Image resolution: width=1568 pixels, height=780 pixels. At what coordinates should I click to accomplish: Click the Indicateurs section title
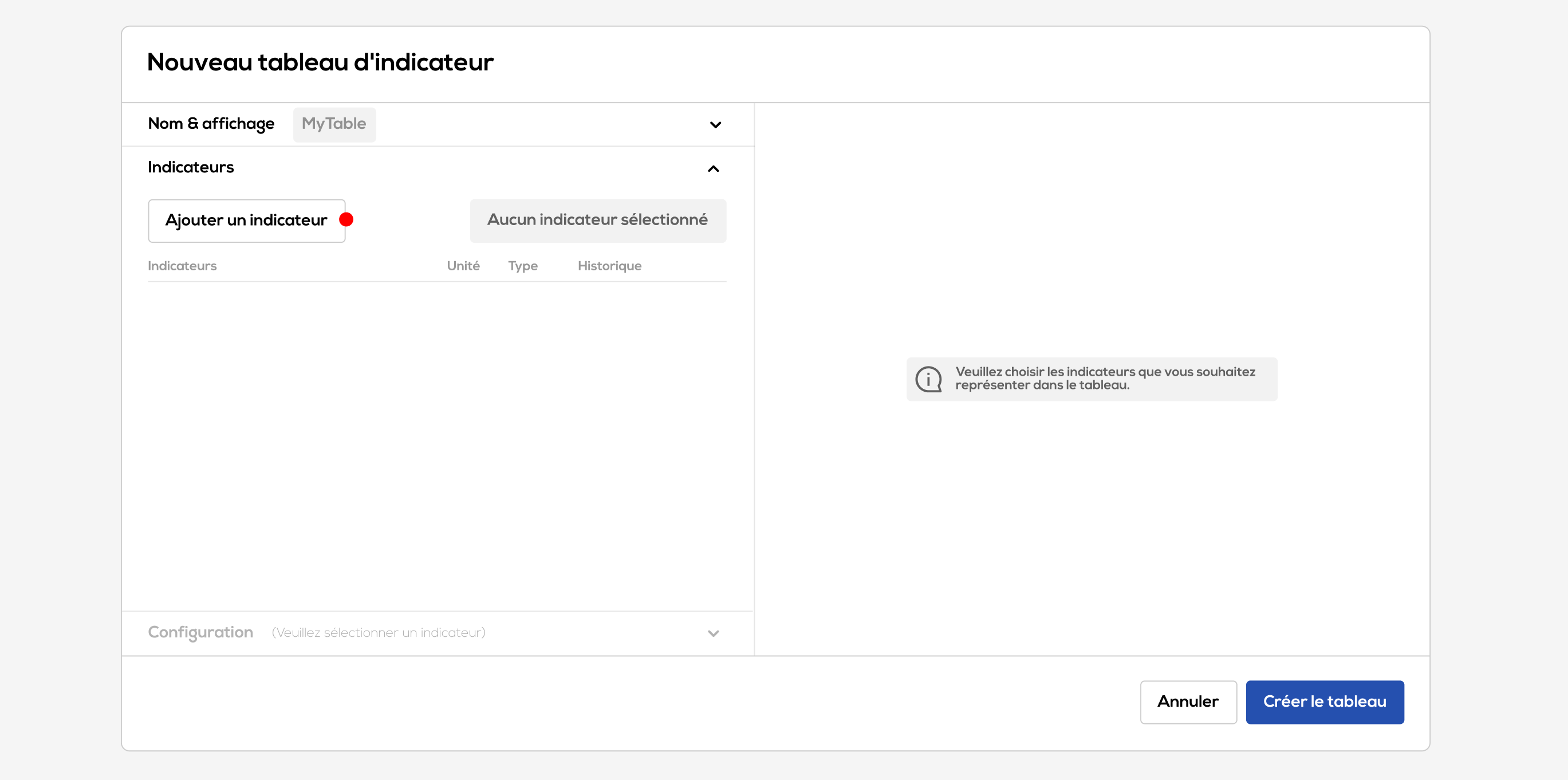[191, 167]
